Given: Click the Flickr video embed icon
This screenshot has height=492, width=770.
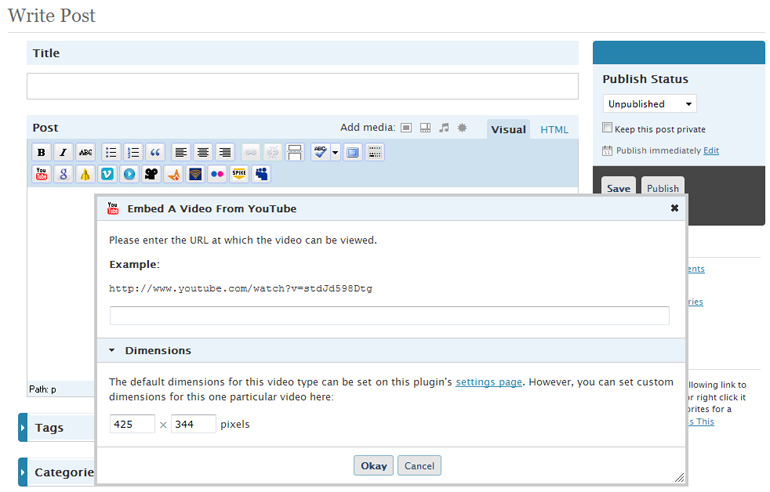Looking at the screenshot, I should click(x=217, y=174).
